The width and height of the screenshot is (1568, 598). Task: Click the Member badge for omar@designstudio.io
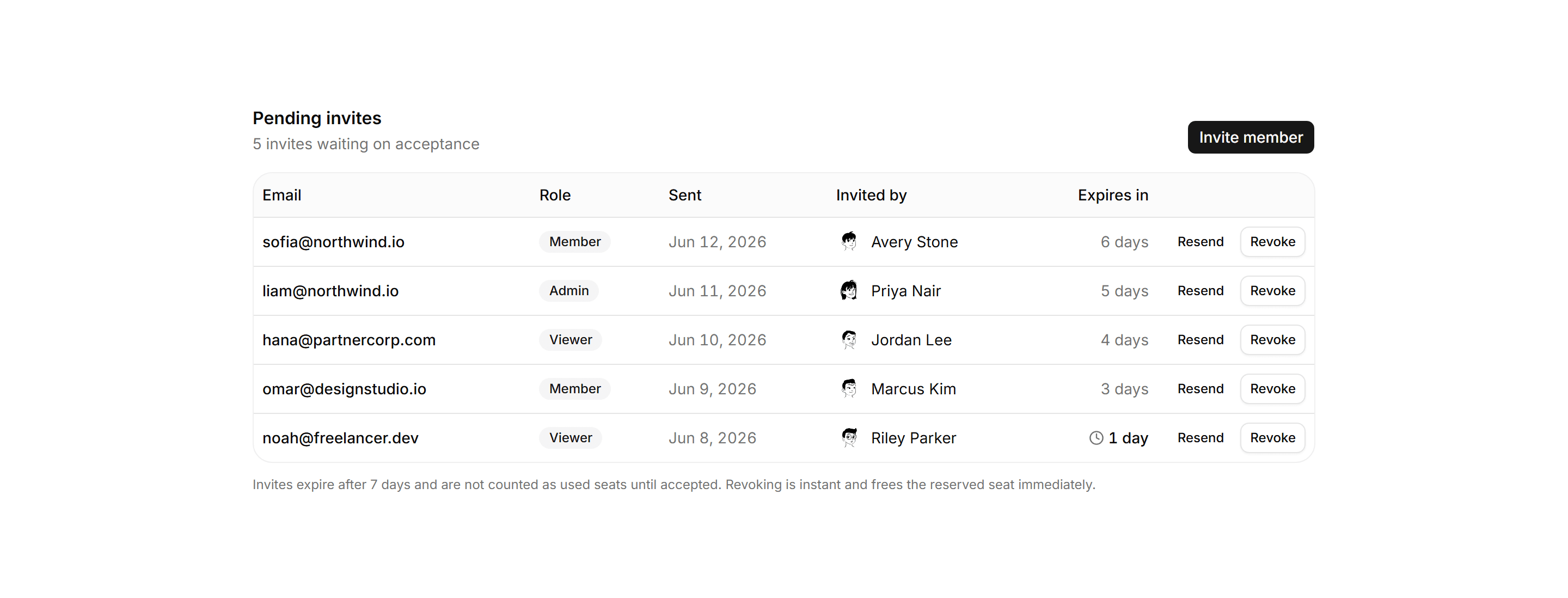(x=574, y=388)
